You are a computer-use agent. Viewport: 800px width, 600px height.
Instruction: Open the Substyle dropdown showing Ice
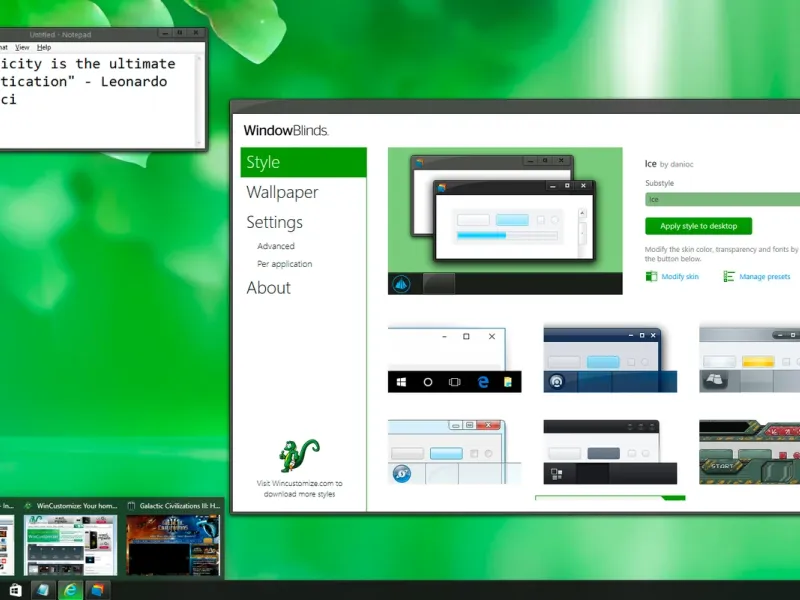tap(722, 199)
